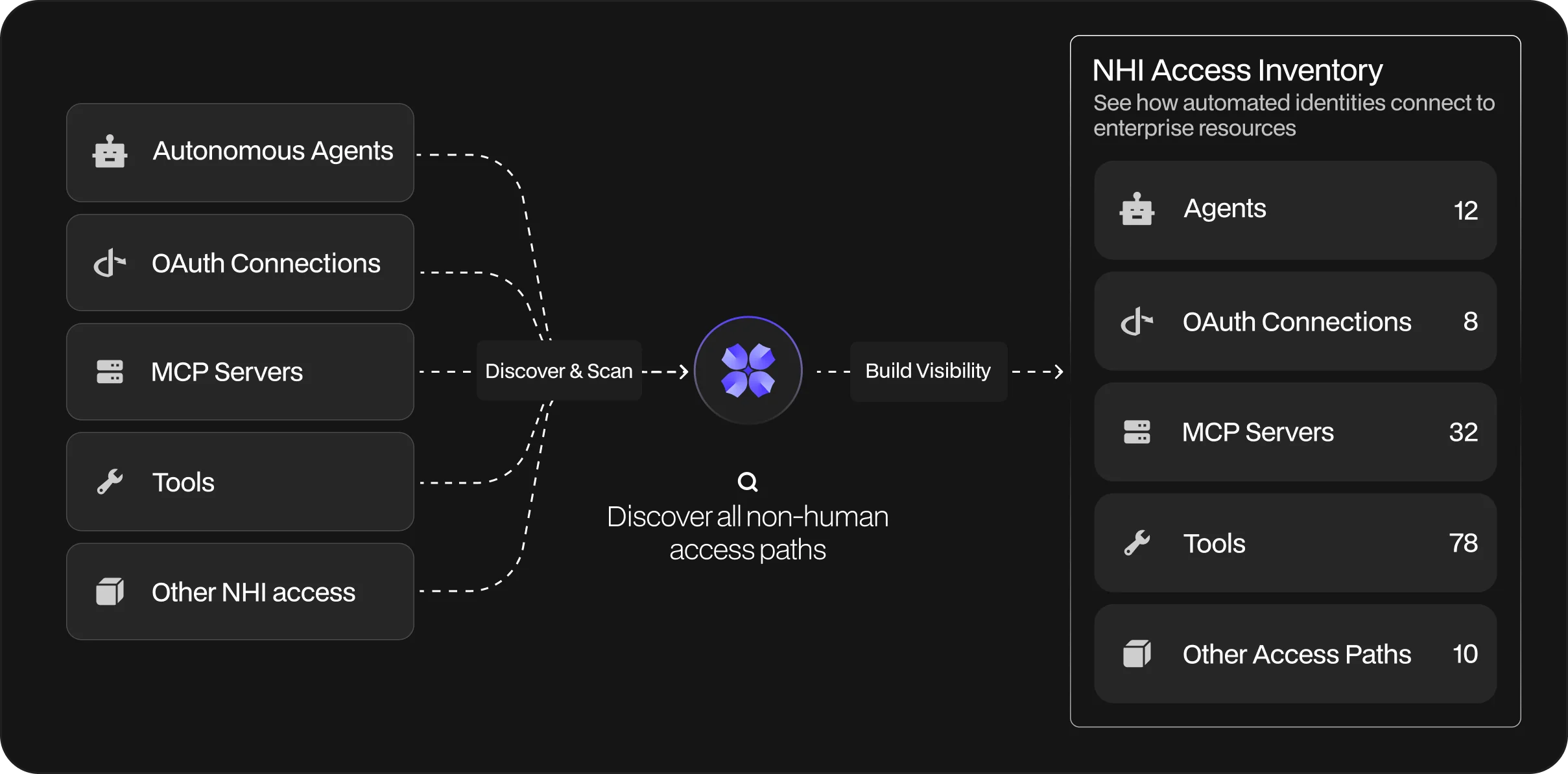Click the text 'See how automated identities connect to enterprise resources'

point(1294,115)
